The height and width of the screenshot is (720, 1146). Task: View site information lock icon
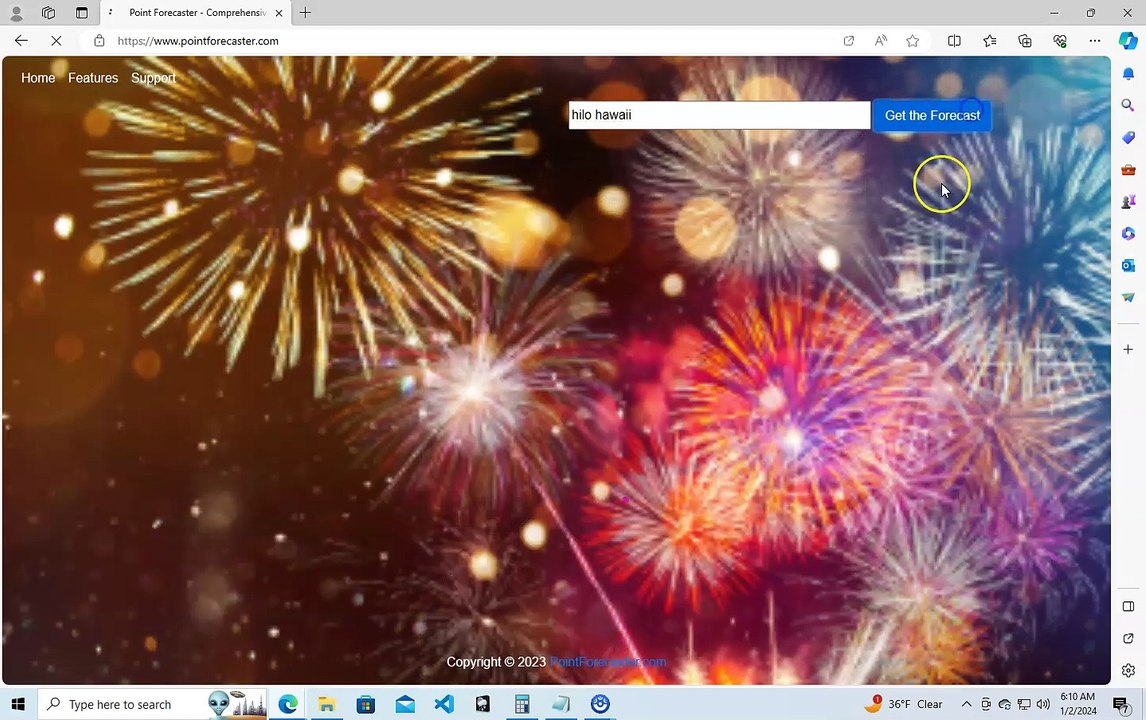(x=99, y=41)
